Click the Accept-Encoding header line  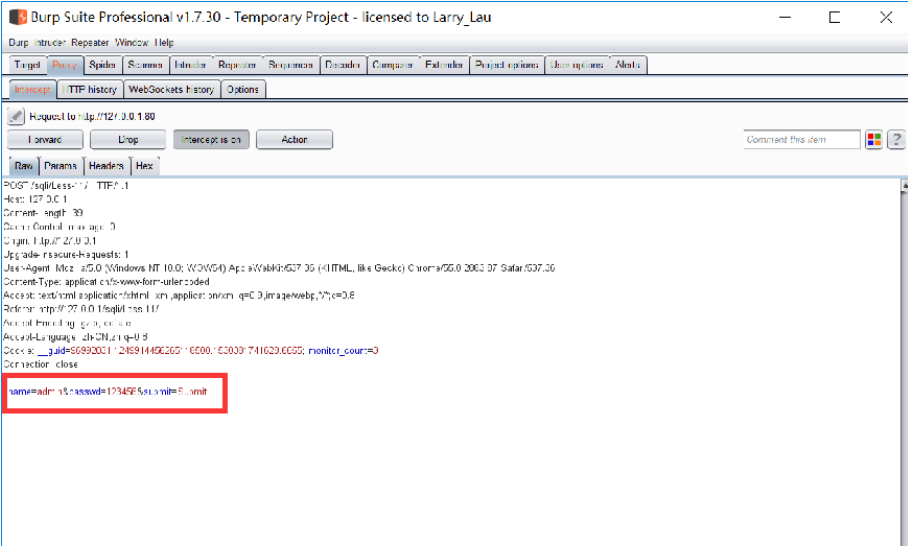(x=67, y=323)
